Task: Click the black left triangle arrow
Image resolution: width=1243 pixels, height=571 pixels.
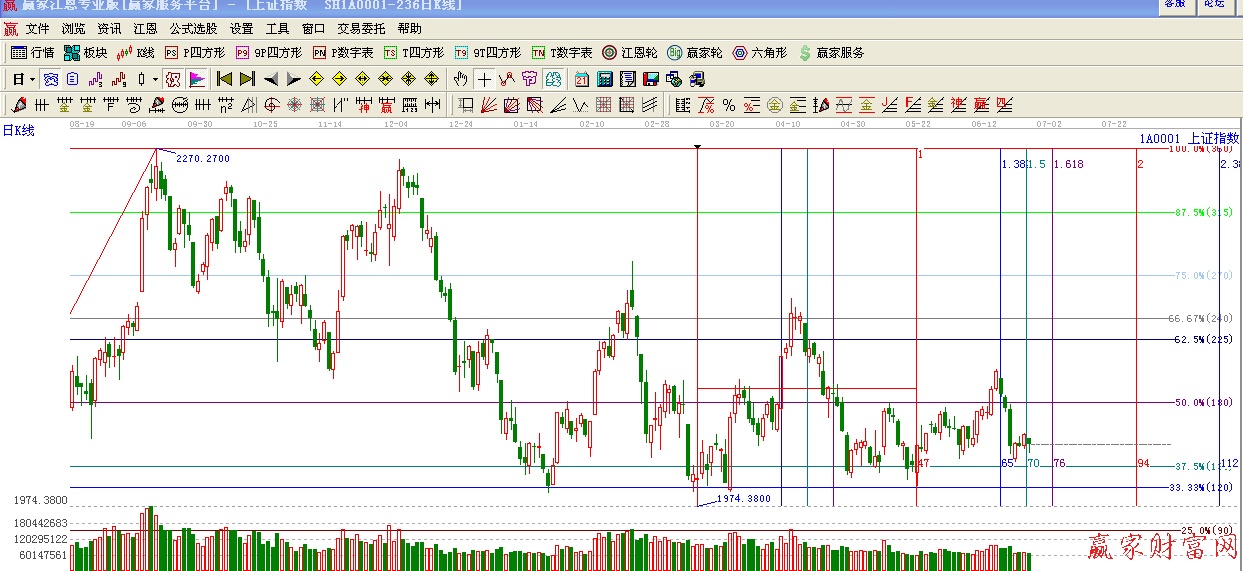Action: pos(271,79)
